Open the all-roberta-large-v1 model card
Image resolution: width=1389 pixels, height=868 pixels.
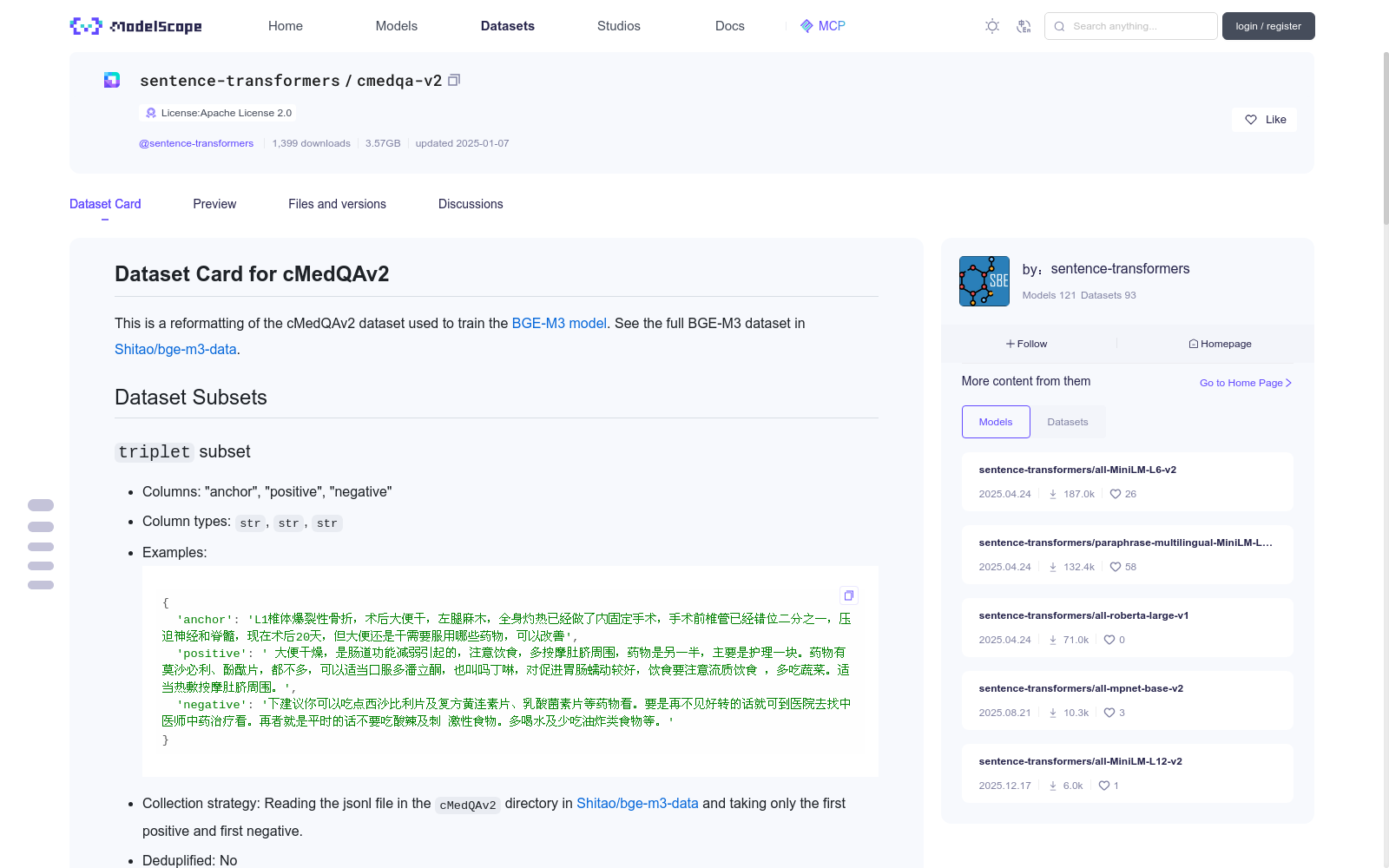tap(1128, 628)
